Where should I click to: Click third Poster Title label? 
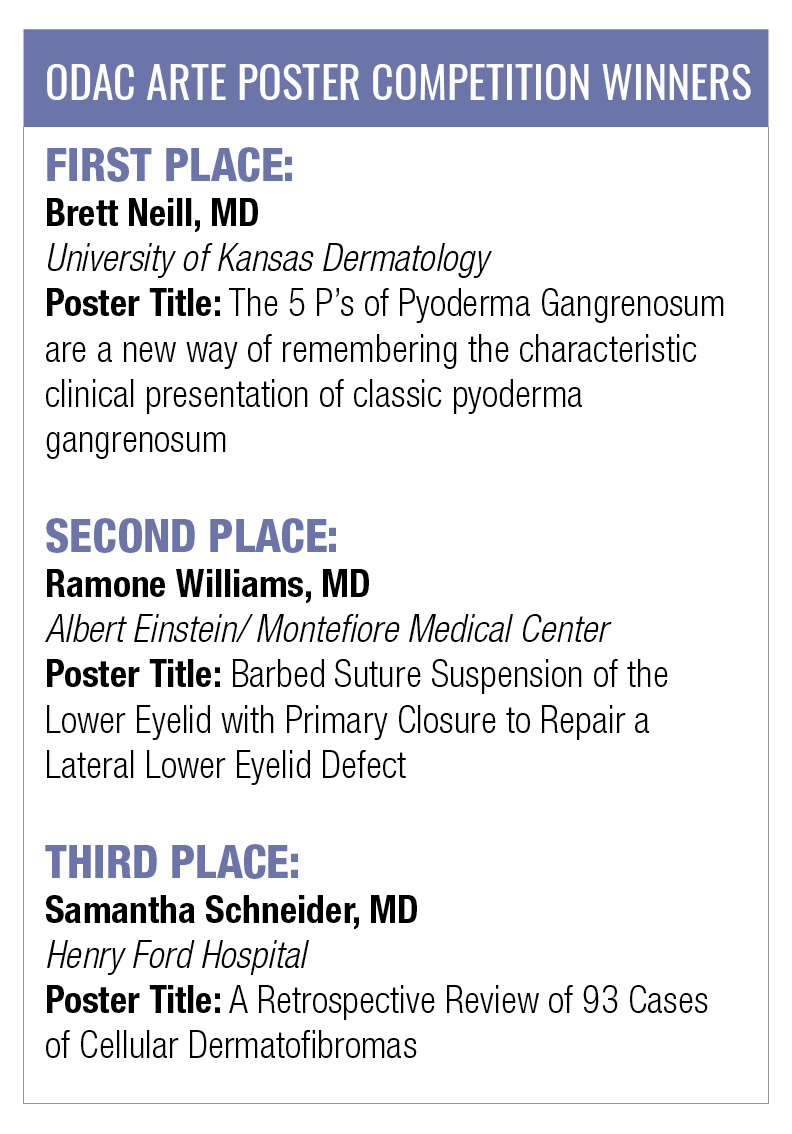pyautogui.click(x=133, y=1001)
